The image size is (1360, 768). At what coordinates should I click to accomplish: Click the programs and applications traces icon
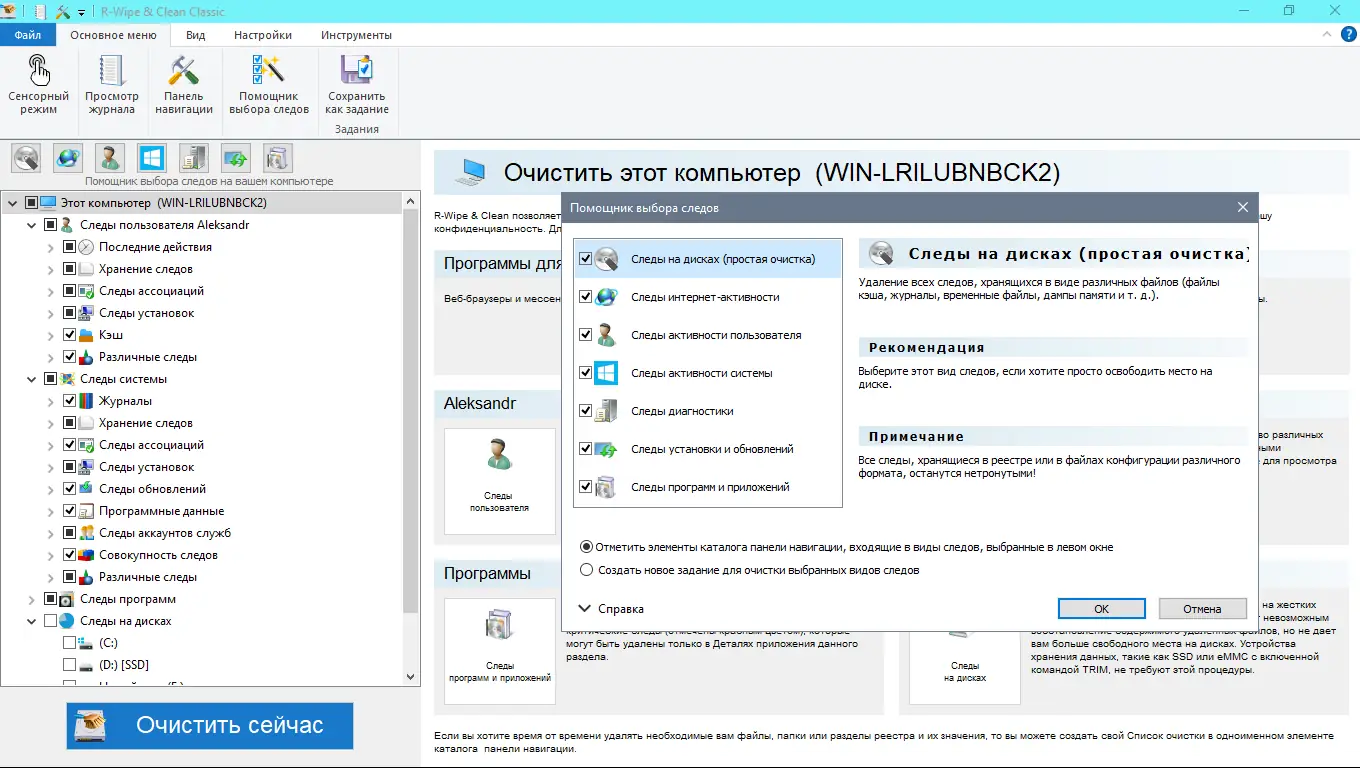tap(277, 157)
